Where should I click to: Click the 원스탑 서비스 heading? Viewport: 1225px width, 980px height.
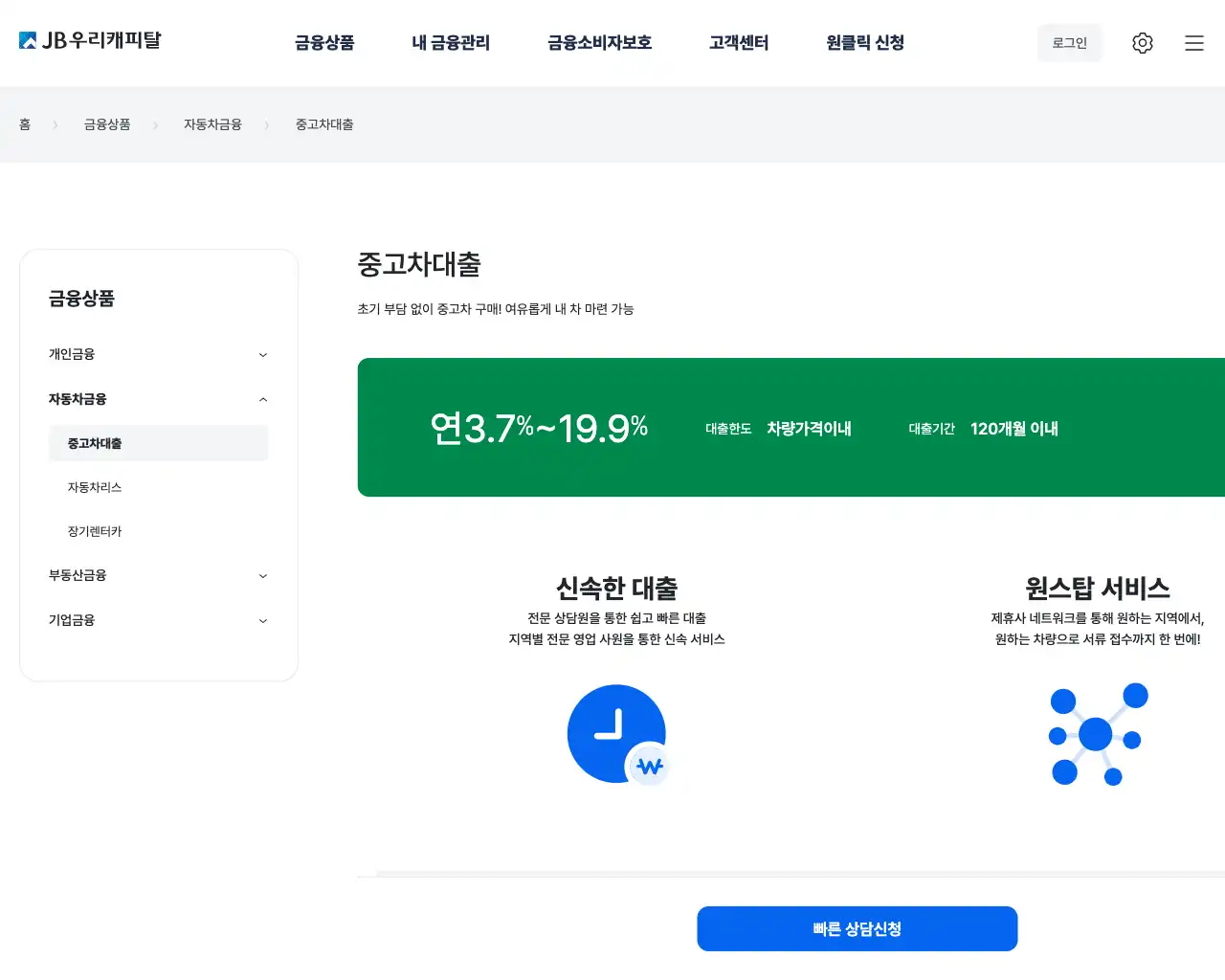coord(1098,588)
